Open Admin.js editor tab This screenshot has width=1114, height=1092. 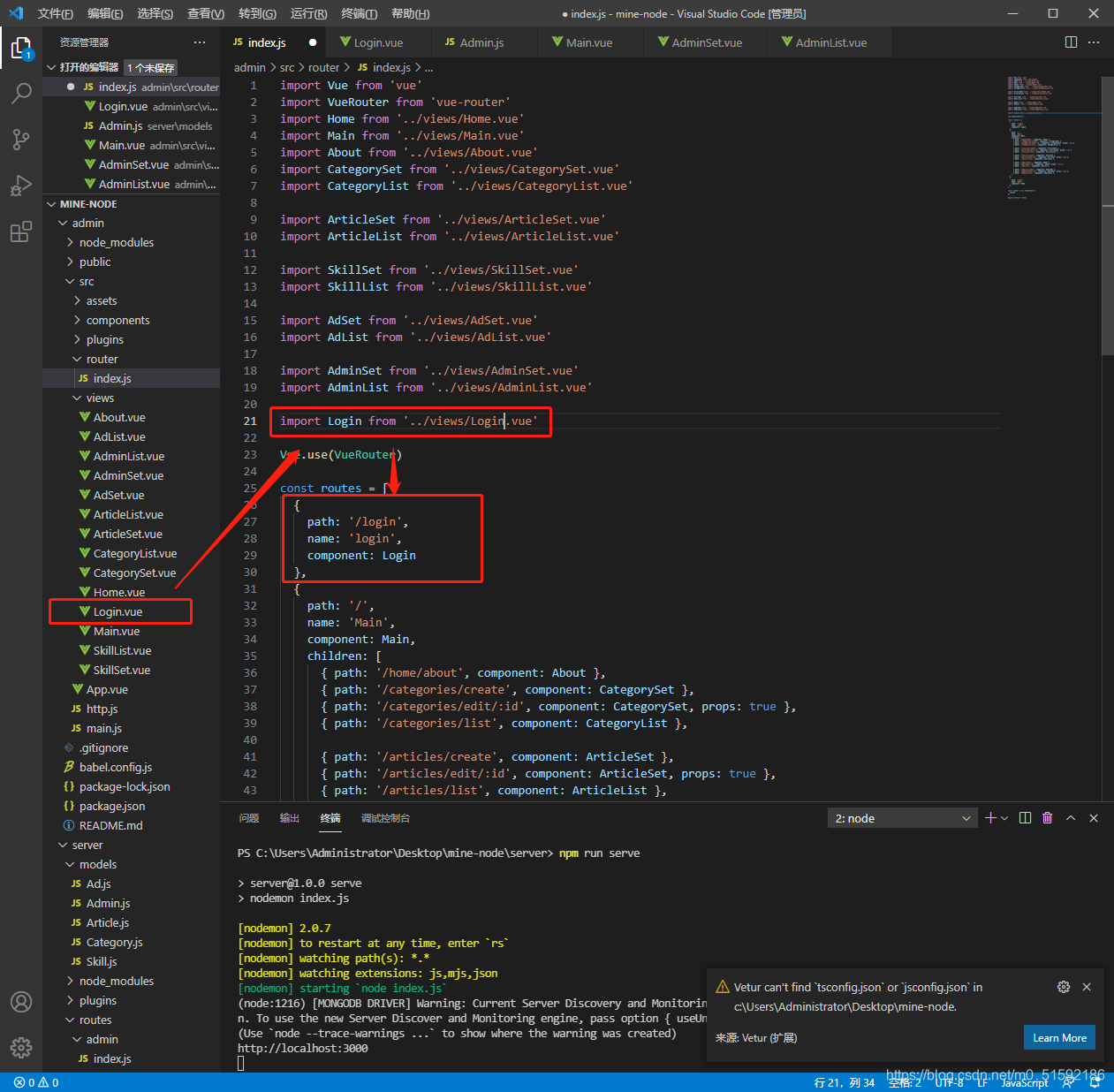point(481,42)
